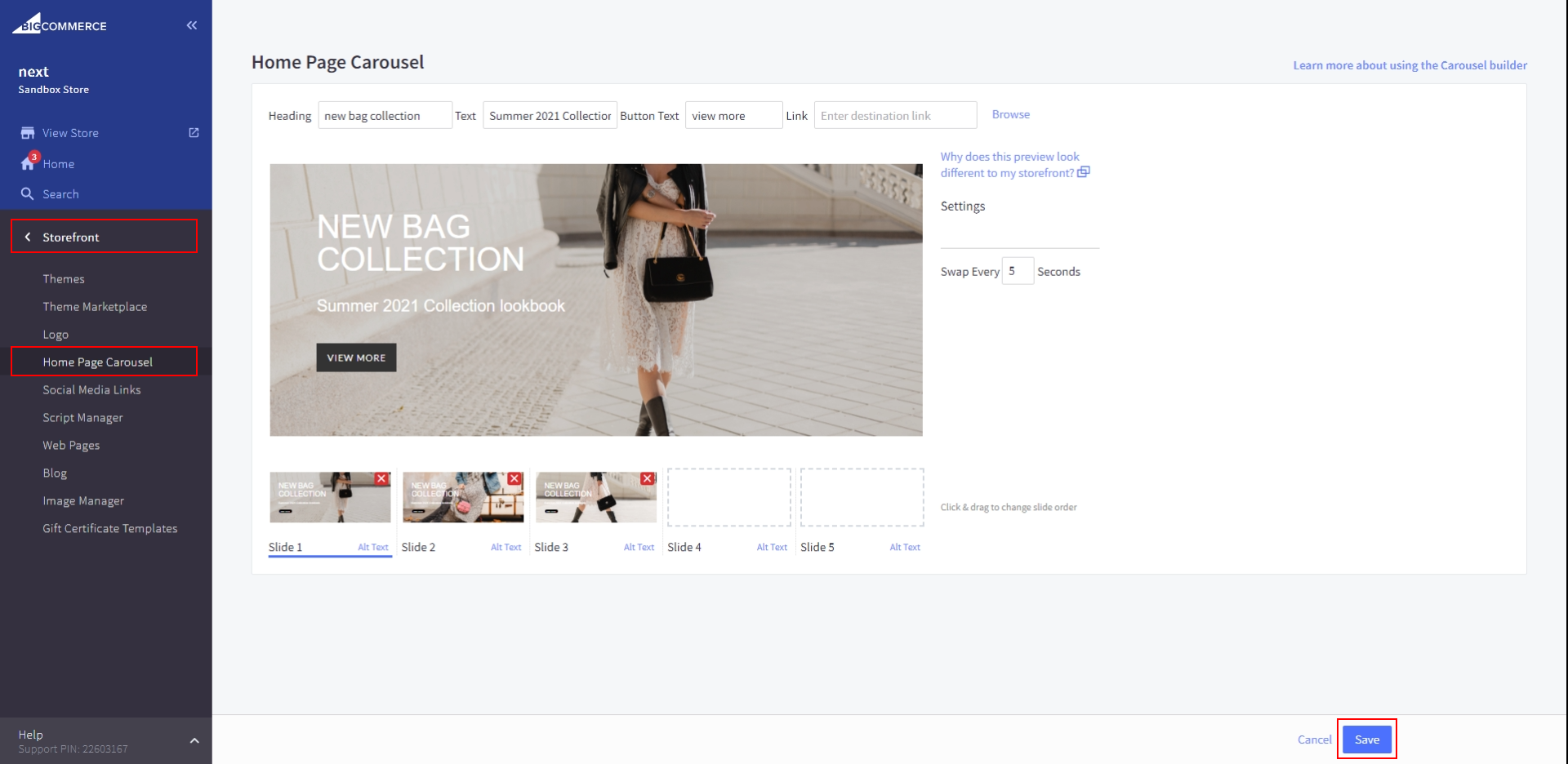Click the Home icon with notification badge
Image resolution: width=1568 pixels, height=764 pixels.
coord(28,163)
